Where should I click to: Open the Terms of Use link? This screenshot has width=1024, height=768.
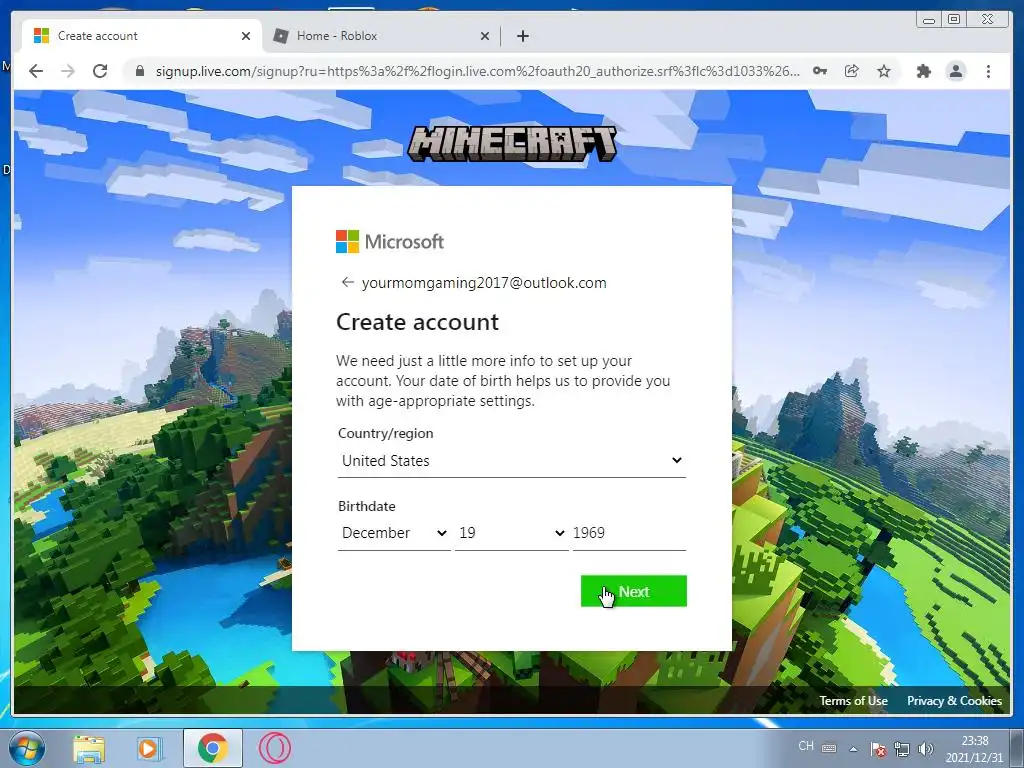point(853,701)
